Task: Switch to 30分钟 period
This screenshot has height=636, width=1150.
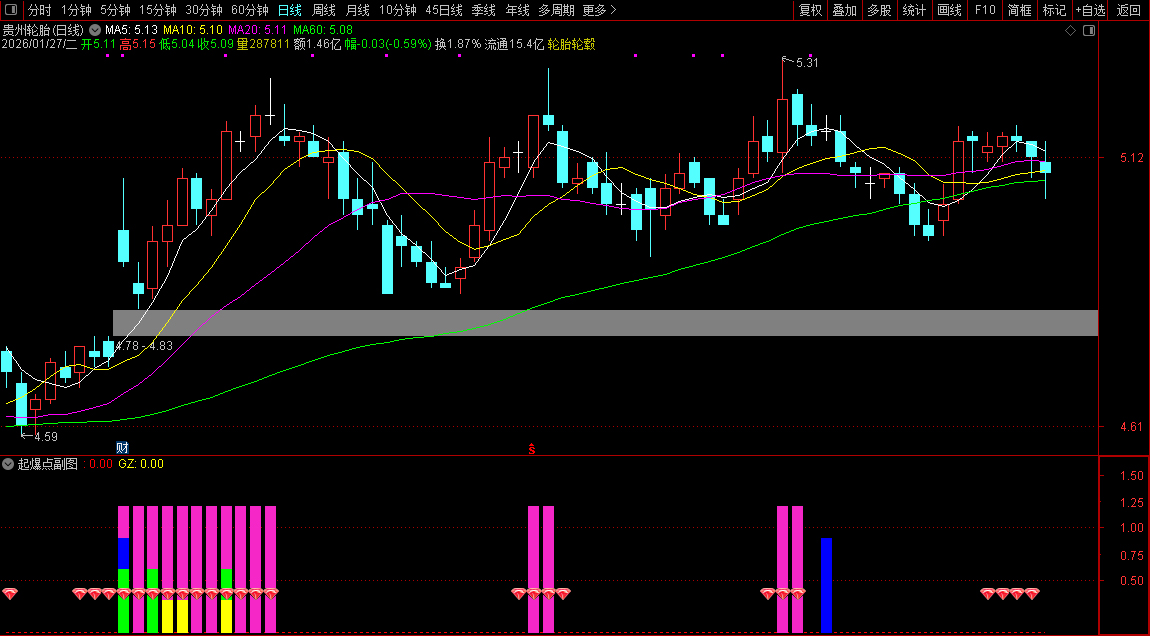Action: 204,10
